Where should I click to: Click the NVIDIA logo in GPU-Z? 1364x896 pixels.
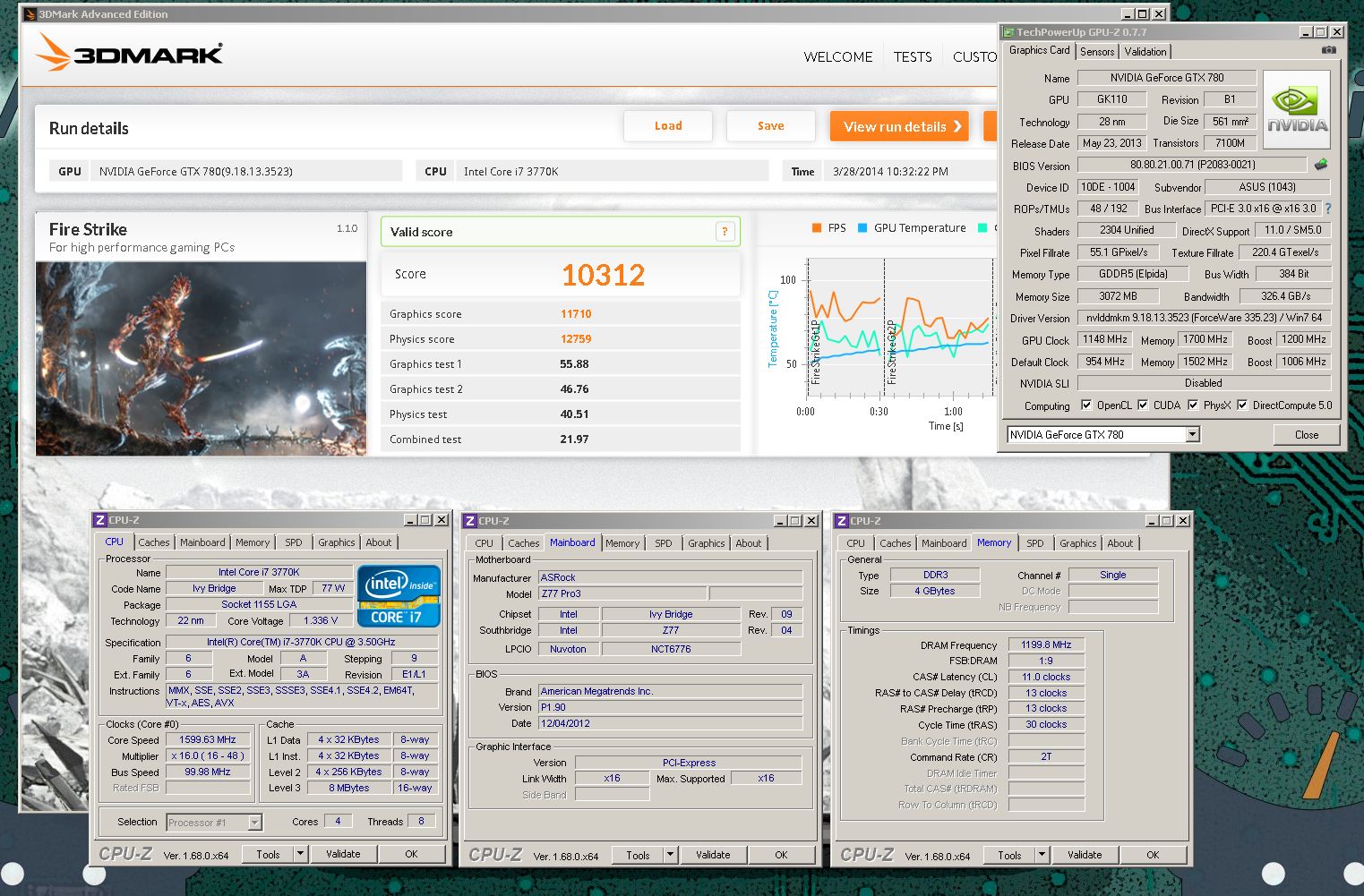1296,109
